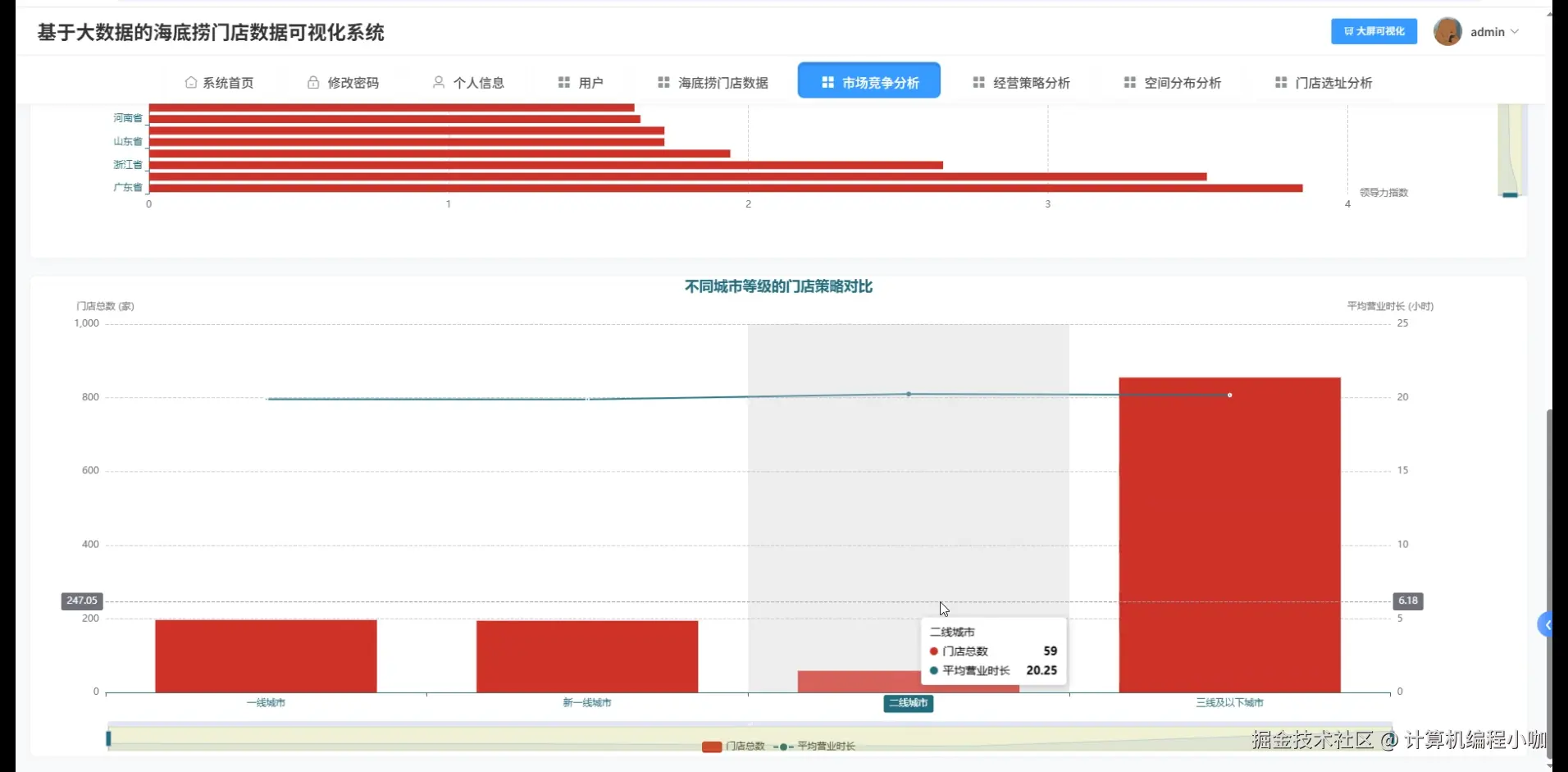This screenshot has height=772, width=1568.
Task: Click the 领导力指数 axis name
Action: pyautogui.click(x=1383, y=192)
